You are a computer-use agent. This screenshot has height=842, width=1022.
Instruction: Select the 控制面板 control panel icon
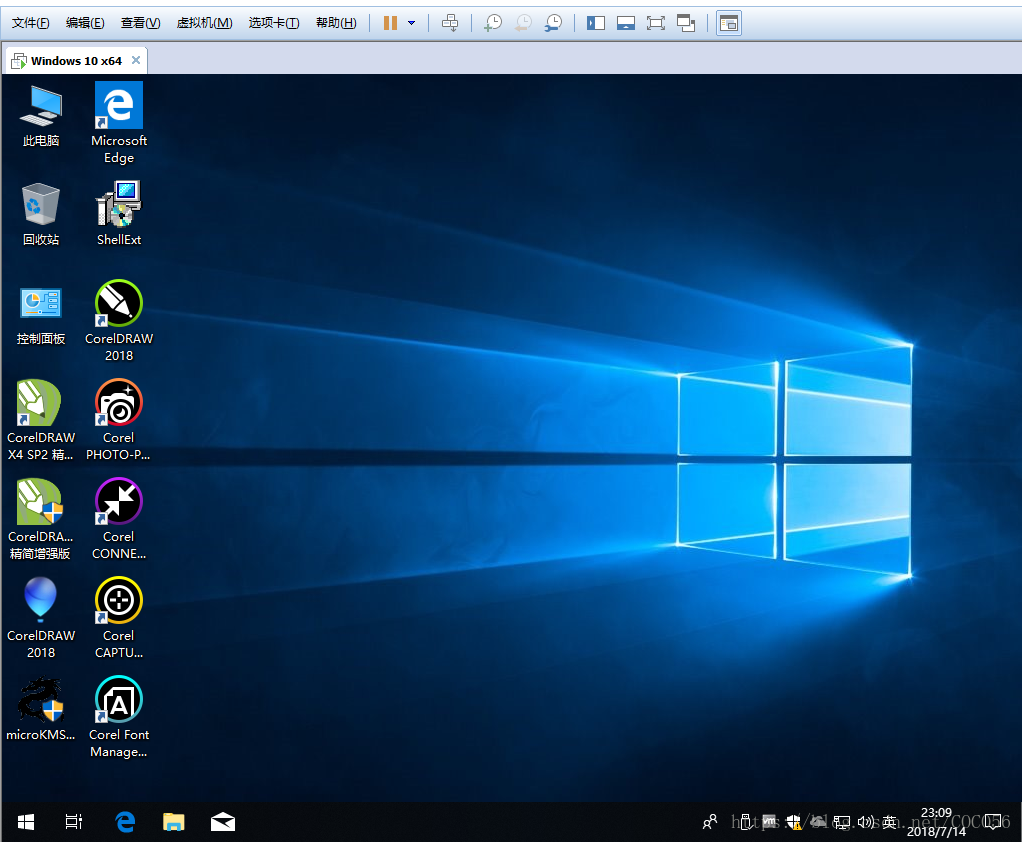click(41, 315)
